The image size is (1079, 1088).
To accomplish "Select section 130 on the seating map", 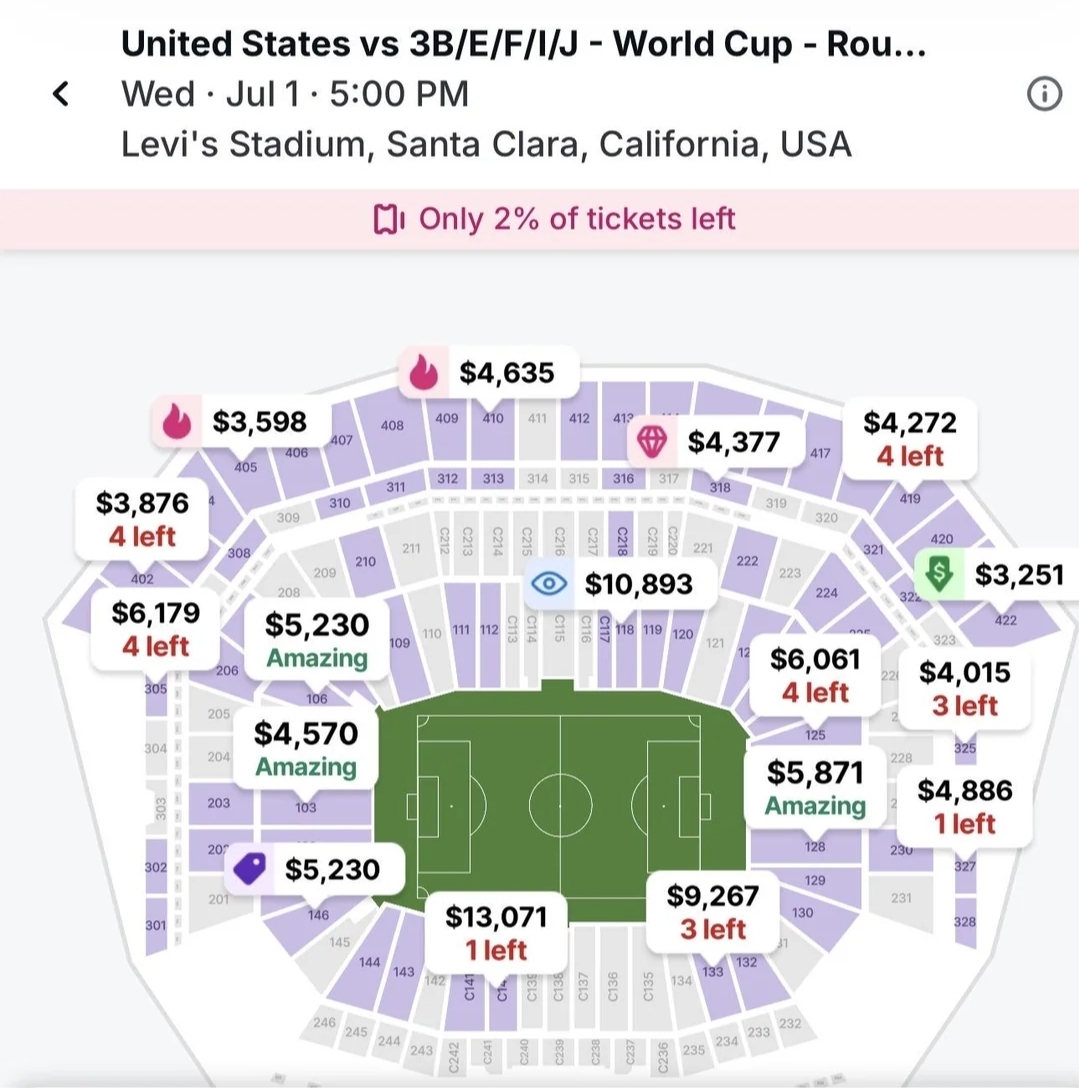I will tap(803, 912).
